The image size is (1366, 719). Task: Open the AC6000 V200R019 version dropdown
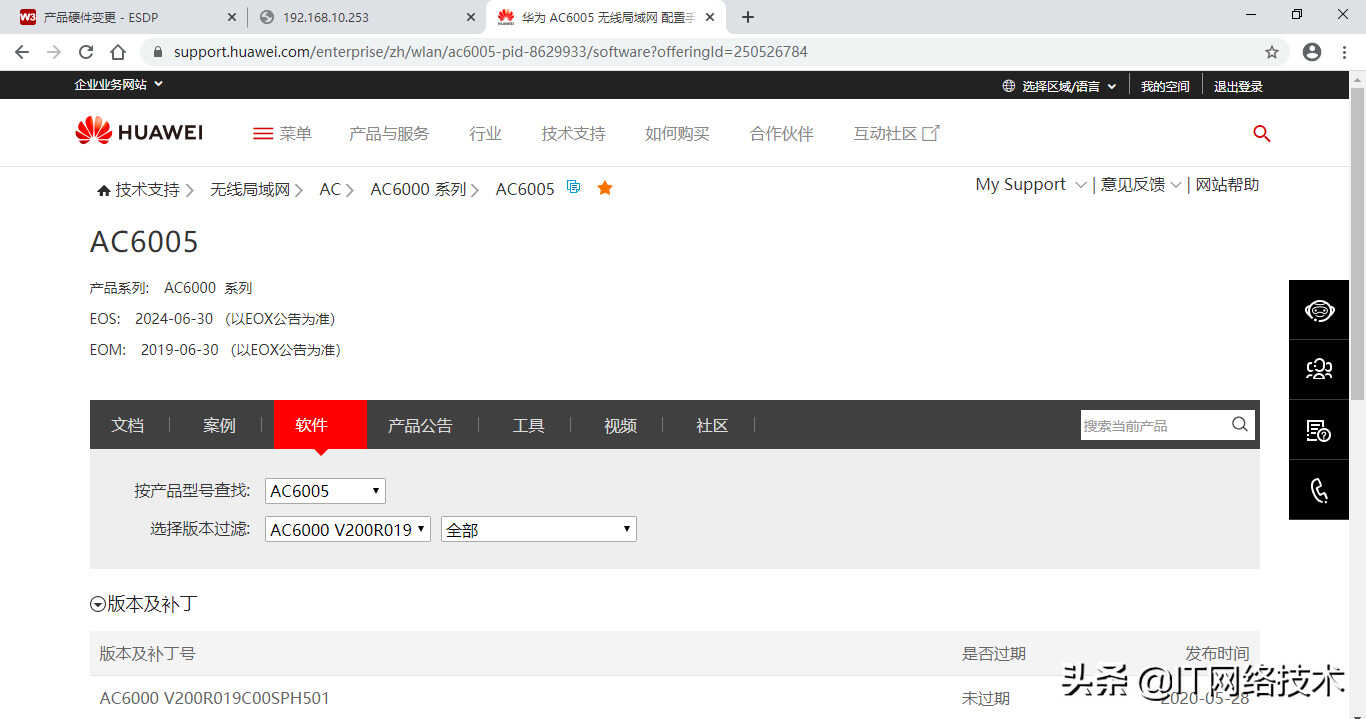tap(348, 530)
